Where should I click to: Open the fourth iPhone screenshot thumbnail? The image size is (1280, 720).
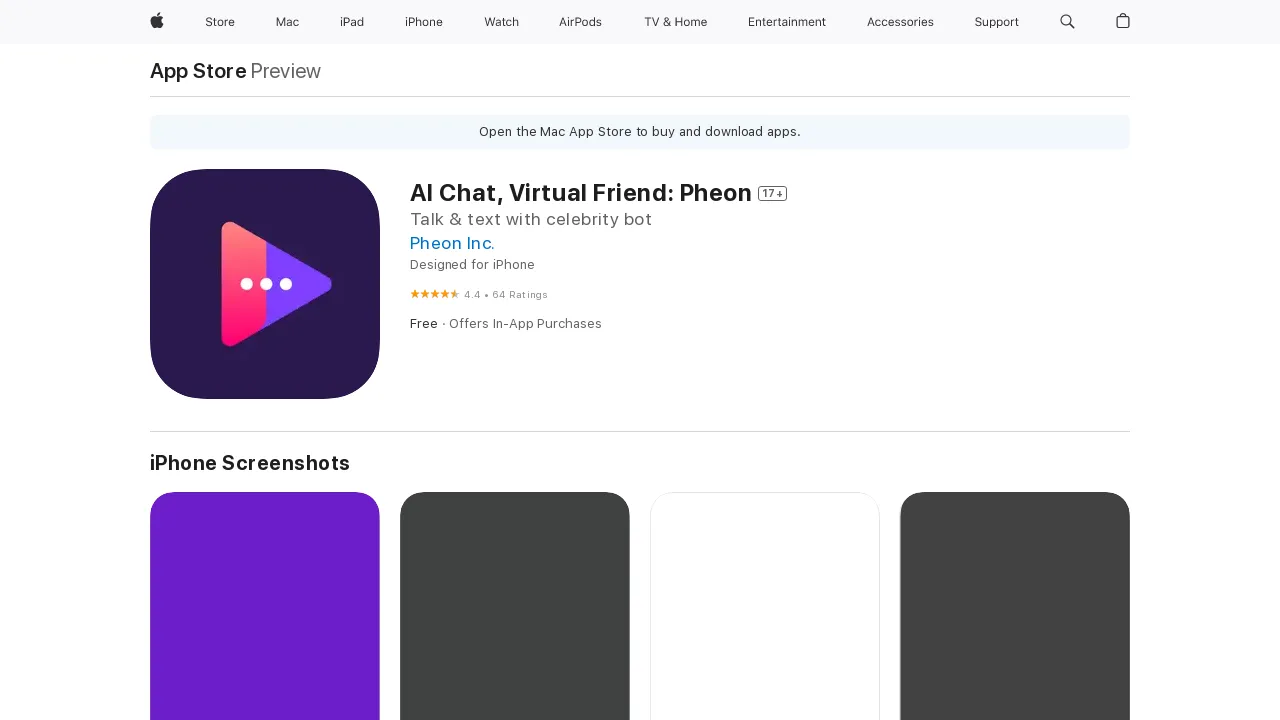click(x=1015, y=606)
